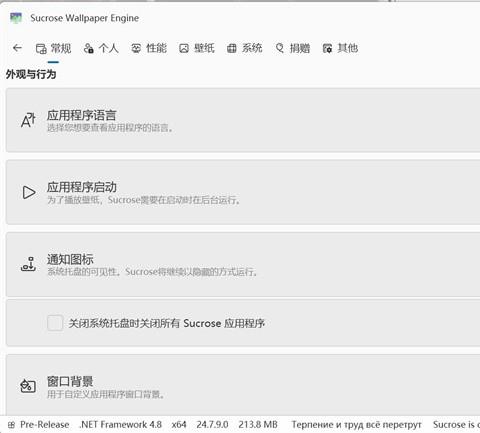The image size is (480, 433).
Task: Click the 其他 tab's gear-window icon
Action: 327,49
